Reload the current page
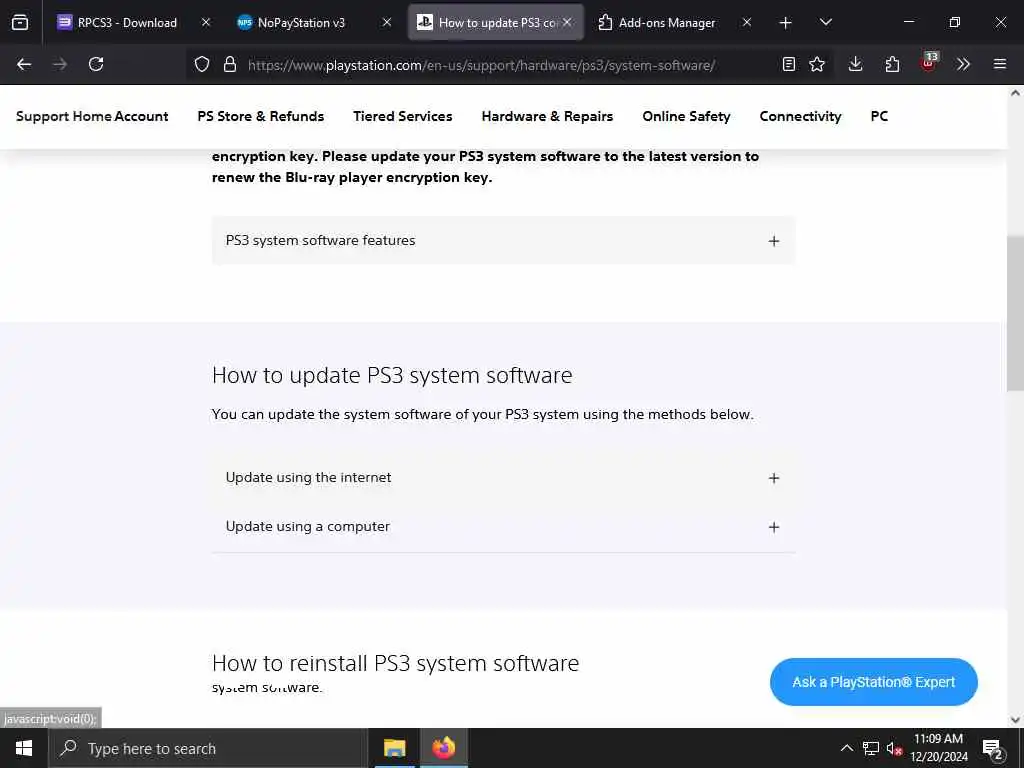The width and height of the screenshot is (1024, 768). (x=96, y=64)
